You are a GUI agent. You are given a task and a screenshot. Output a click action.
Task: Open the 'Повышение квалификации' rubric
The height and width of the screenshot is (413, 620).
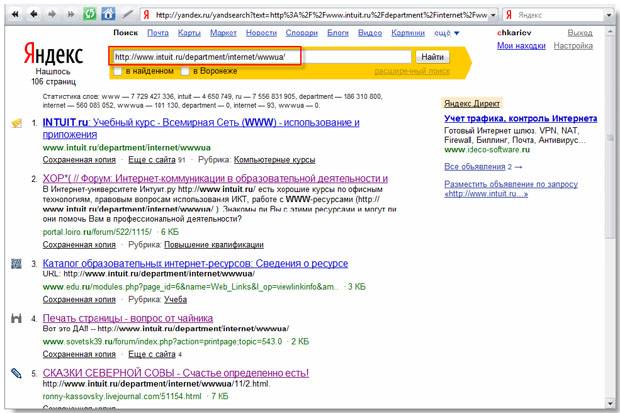[214, 245]
